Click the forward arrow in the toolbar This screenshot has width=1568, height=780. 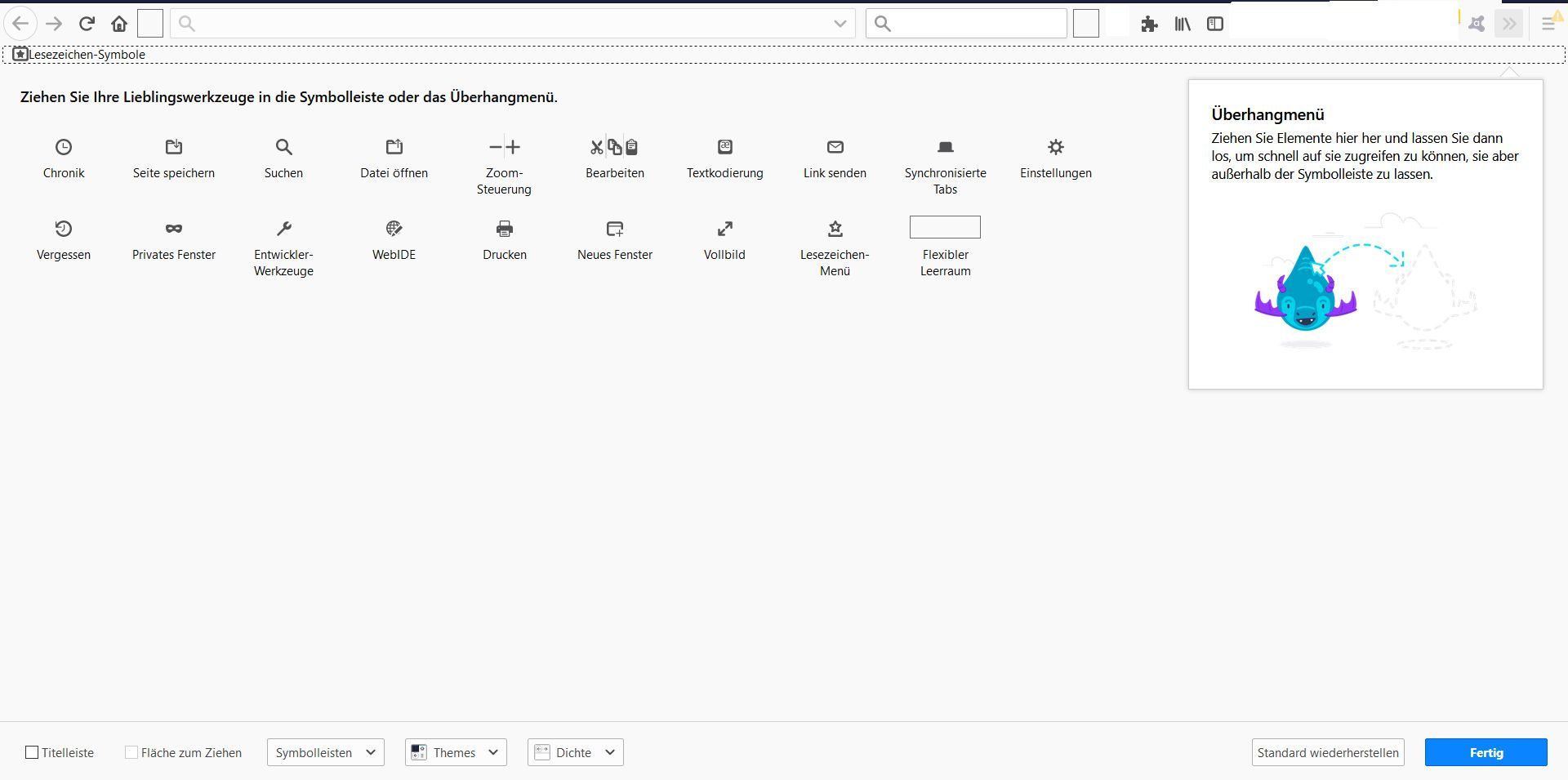[54, 24]
